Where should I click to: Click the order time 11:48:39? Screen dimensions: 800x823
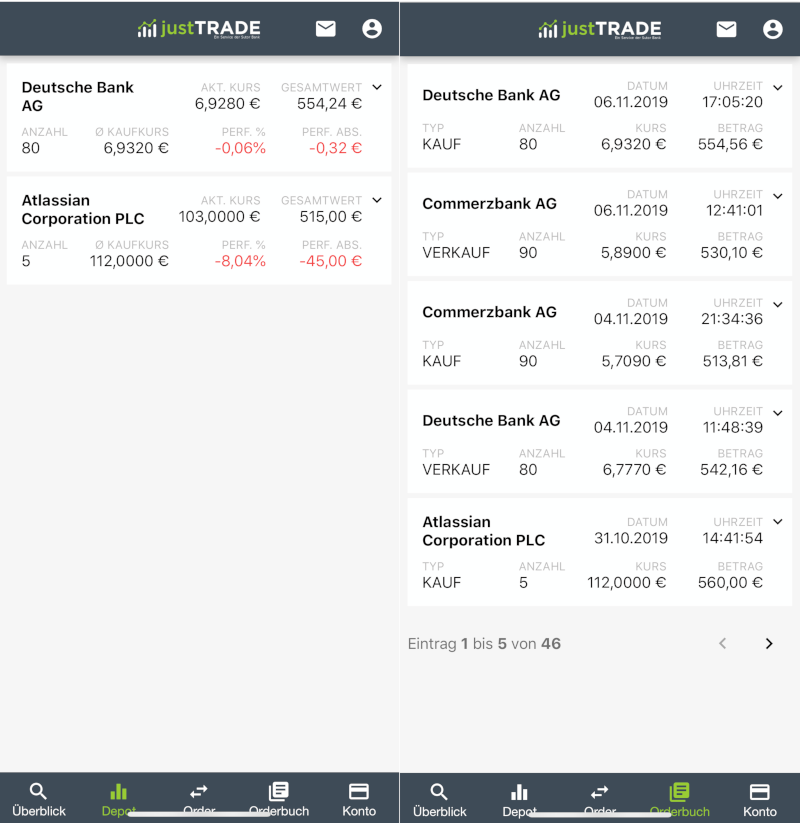tap(733, 427)
